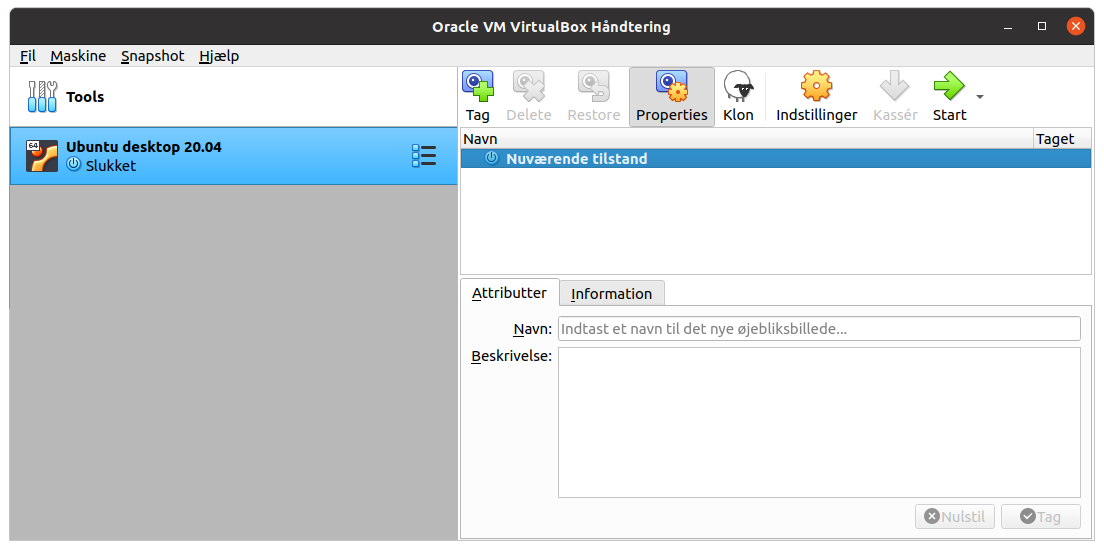Select the Ubuntu desktop 20.04 machine name
Screen dimensions: 1104x550
[144, 147]
